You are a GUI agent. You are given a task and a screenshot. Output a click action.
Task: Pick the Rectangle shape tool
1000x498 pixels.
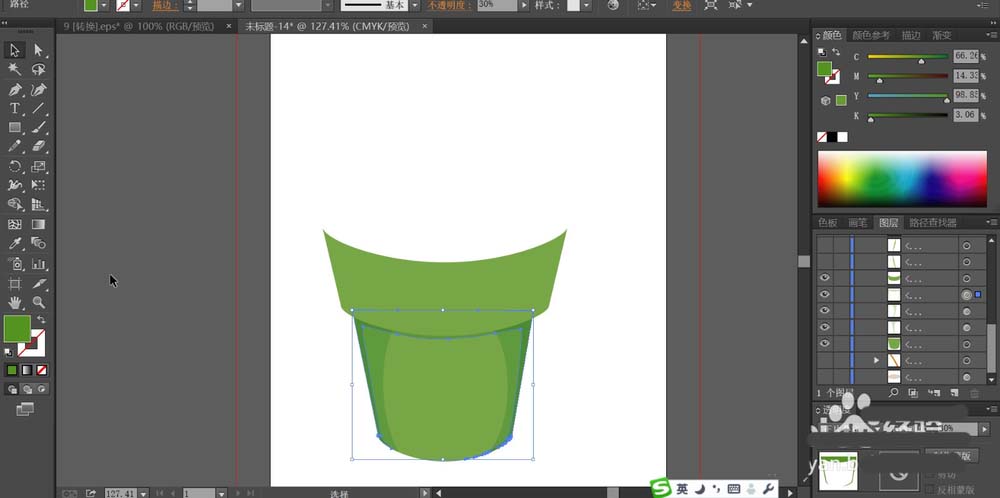(15, 128)
